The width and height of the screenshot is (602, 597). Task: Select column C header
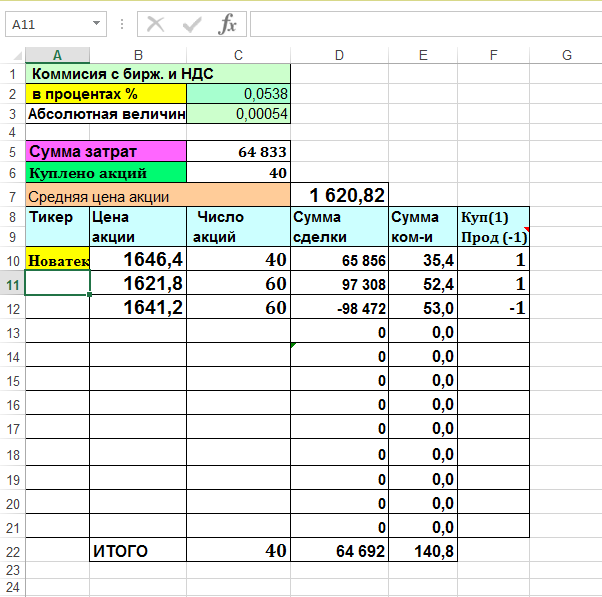[x=238, y=55]
